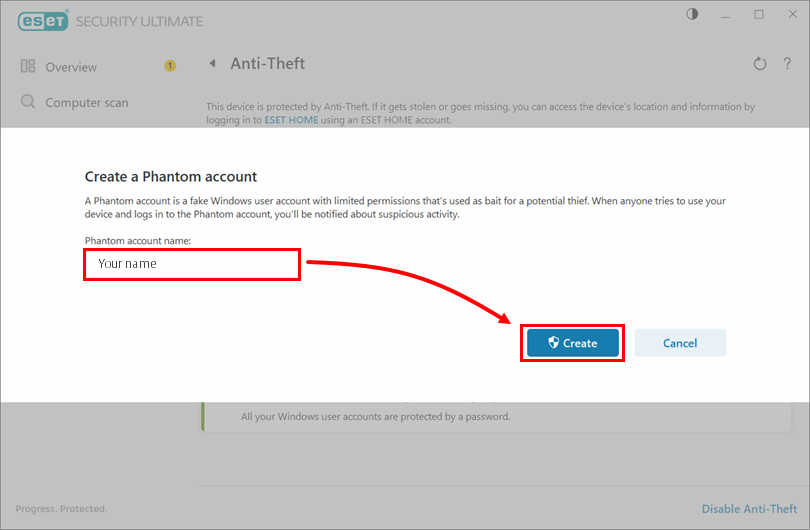Viewport: 810px width, 530px height.
Task: Click the refresh icon in Anti-Theft header
Action: (x=760, y=64)
